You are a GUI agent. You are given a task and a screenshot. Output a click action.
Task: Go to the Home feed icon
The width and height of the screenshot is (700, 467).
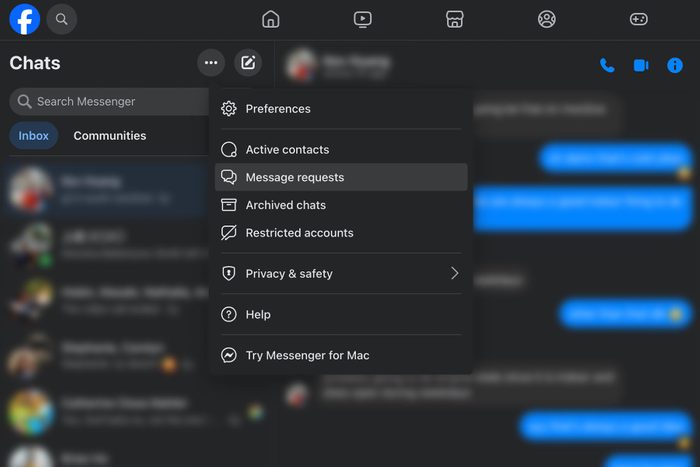pos(270,19)
